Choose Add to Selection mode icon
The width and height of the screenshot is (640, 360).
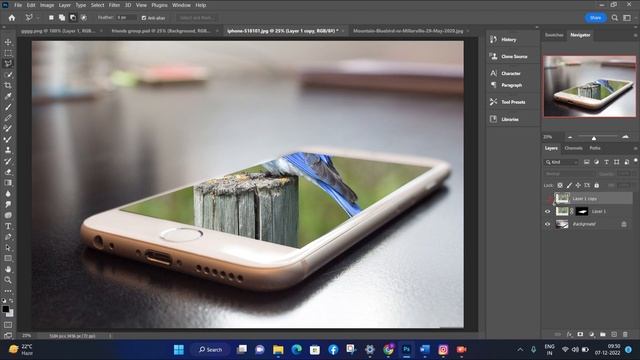[x=62, y=18]
